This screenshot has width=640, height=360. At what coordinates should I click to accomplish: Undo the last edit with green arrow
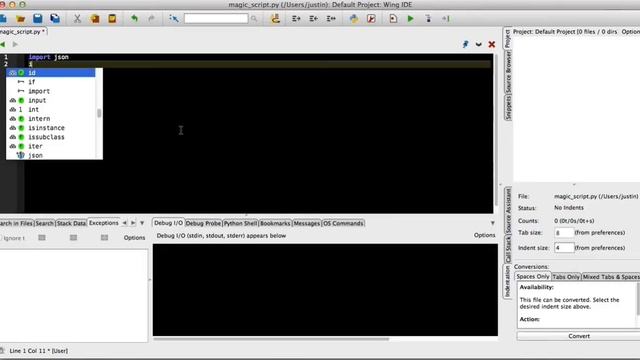134,18
